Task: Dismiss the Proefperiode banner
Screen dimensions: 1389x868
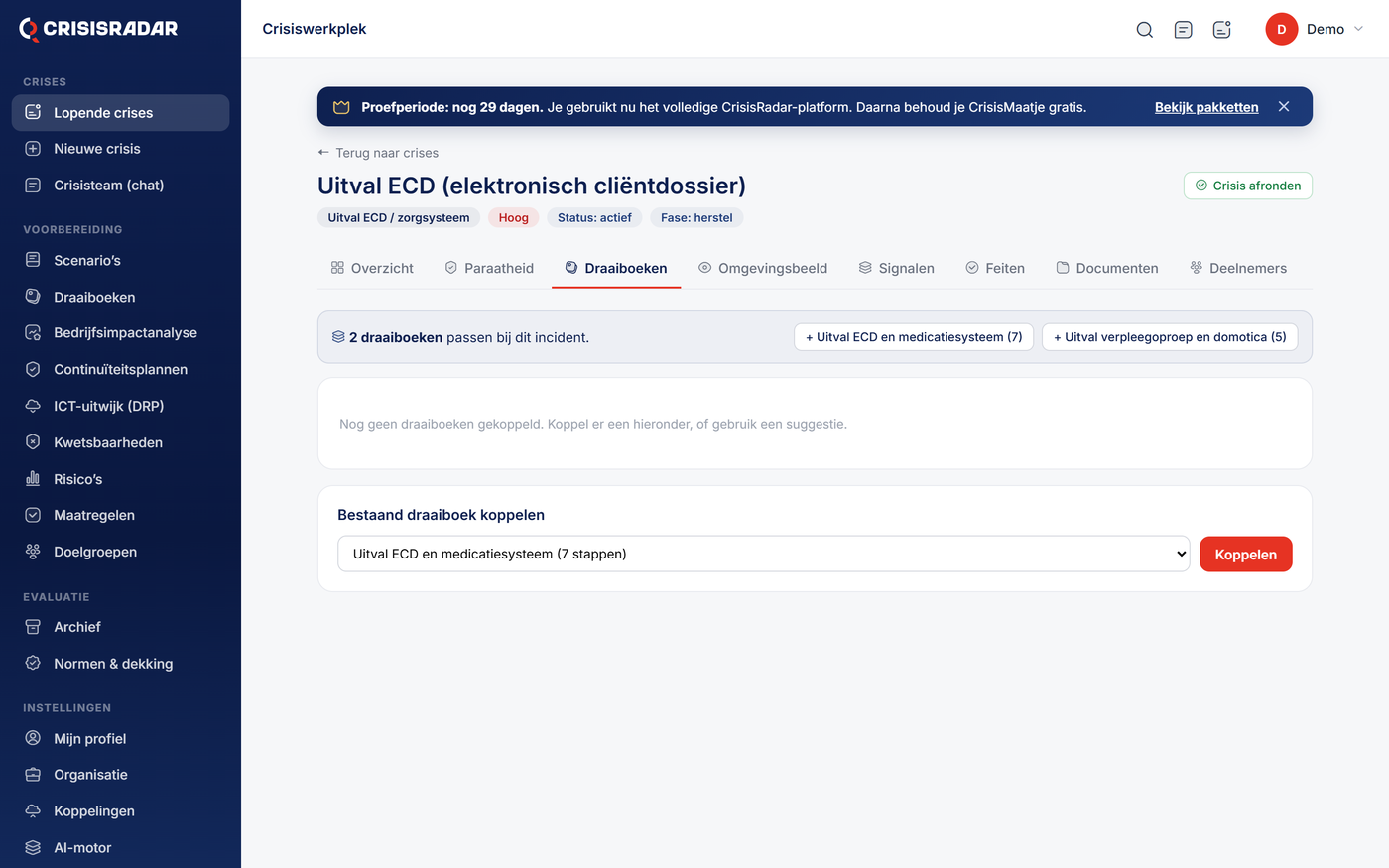Action: pos(1284,107)
